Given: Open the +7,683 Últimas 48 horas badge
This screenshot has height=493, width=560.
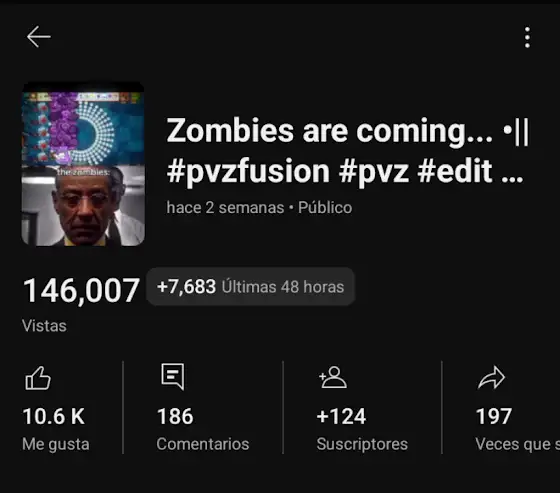Looking at the screenshot, I should click(x=250, y=287).
